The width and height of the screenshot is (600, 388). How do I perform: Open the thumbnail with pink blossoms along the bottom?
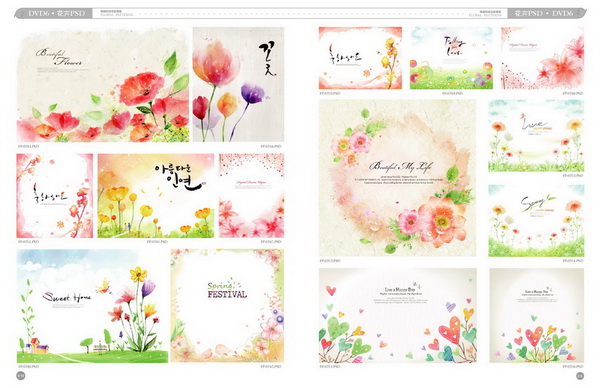(x=251, y=196)
